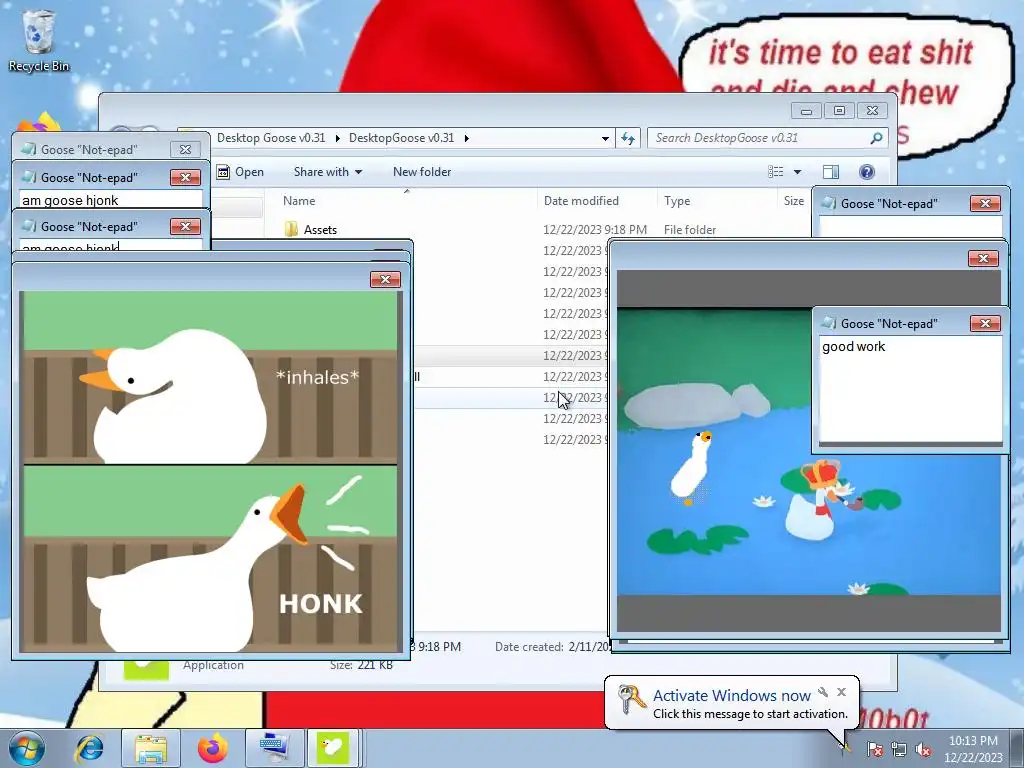
Task: Open Windows Explorer taskbar icon
Action: tap(151, 748)
